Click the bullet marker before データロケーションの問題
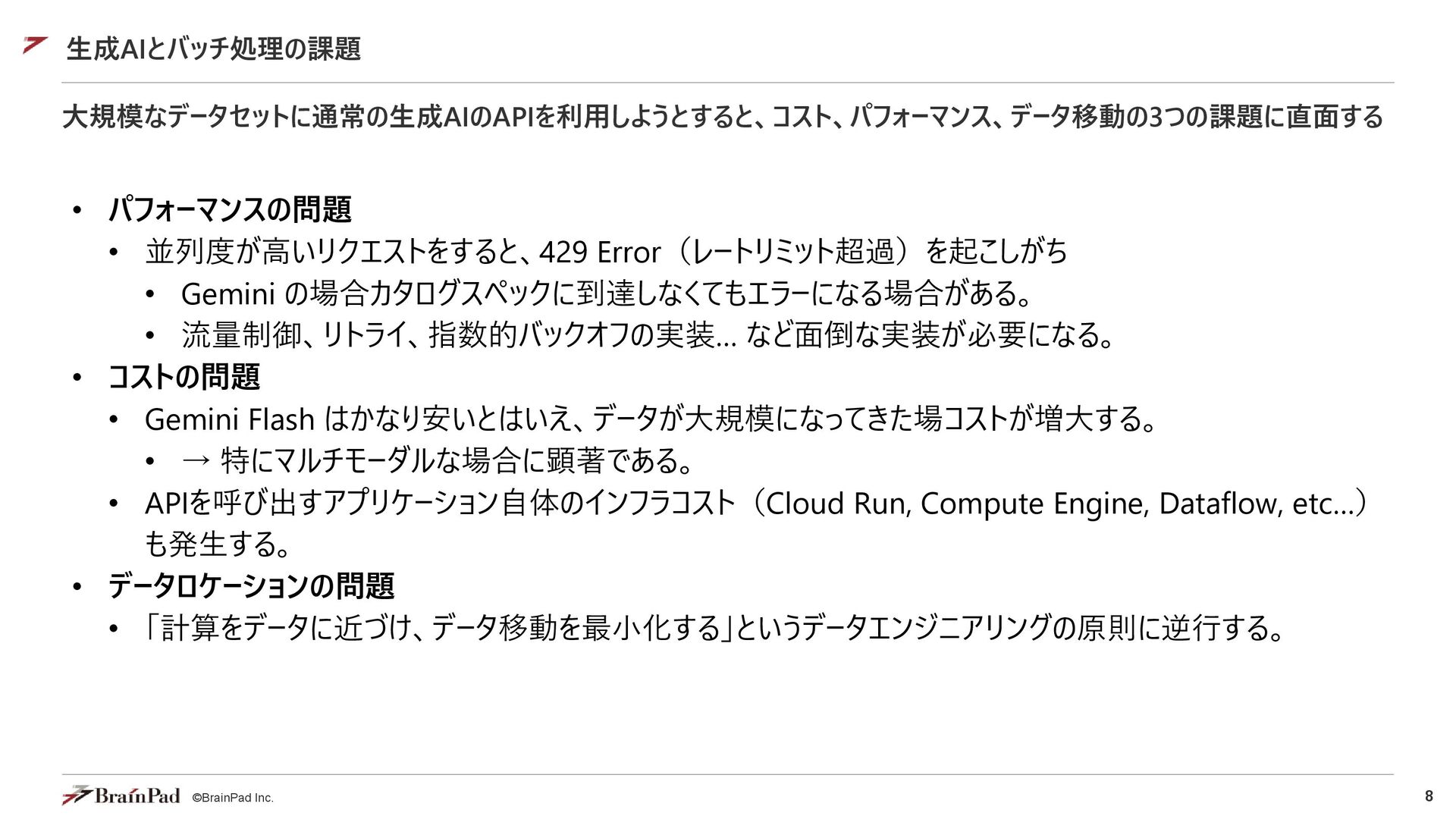Image resolution: width=1456 pixels, height=819 pixels. click(77, 587)
